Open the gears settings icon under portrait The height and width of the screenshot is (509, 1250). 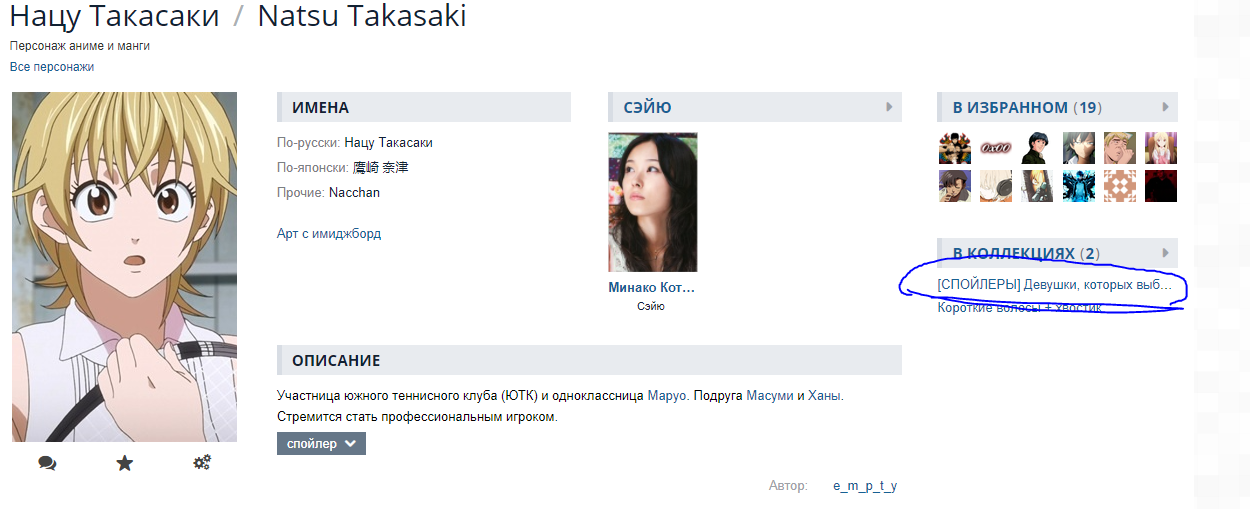202,463
